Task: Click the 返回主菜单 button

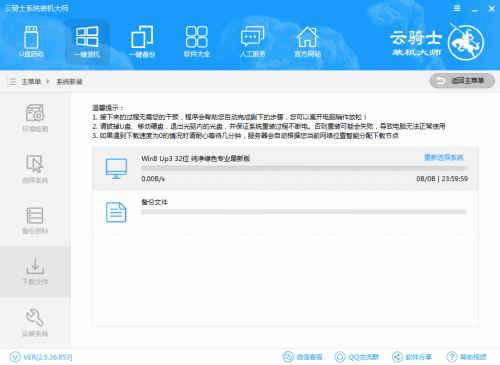Action: pos(462,81)
